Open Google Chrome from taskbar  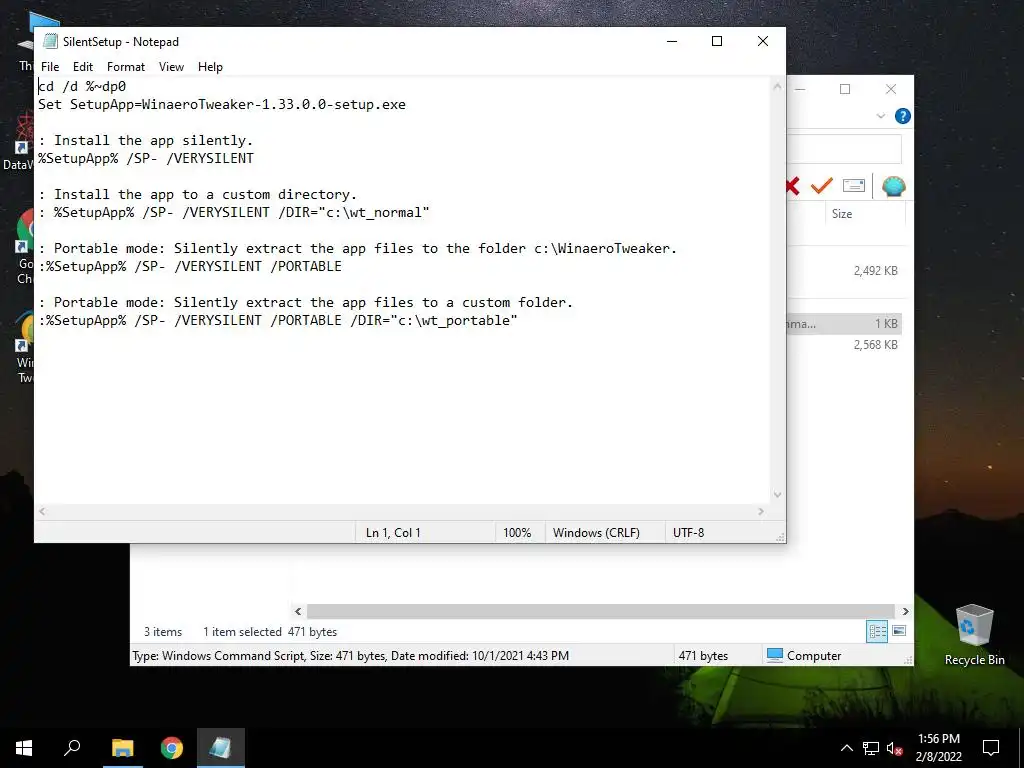point(172,748)
